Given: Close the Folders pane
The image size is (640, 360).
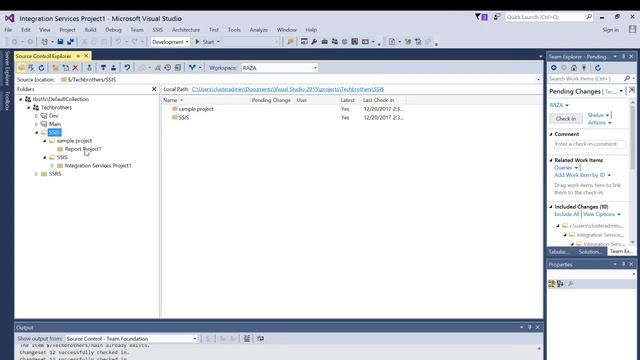Looking at the screenshot, I should click(154, 89).
